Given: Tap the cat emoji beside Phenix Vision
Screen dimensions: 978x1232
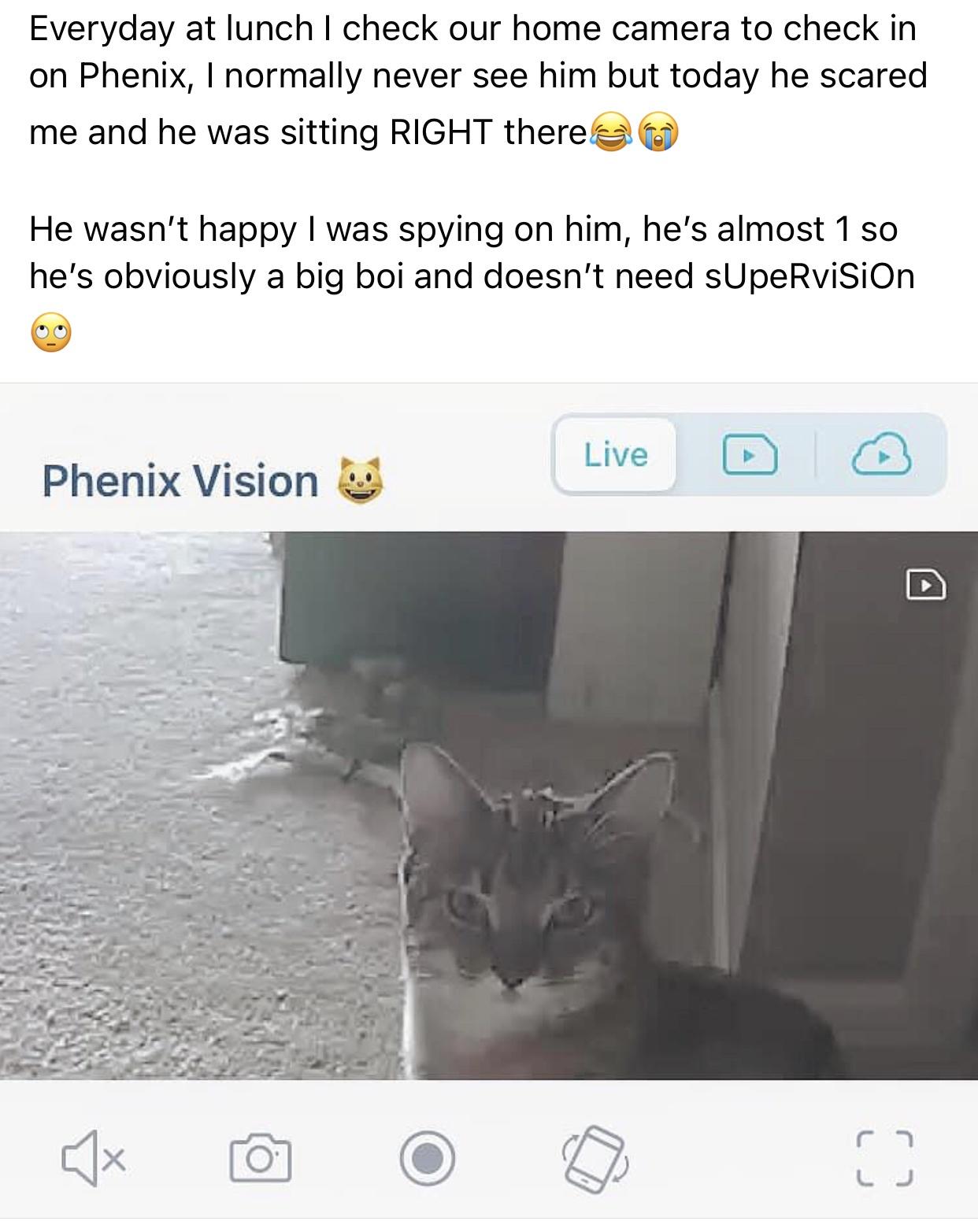Looking at the screenshot, I should (x=360, y=479).
